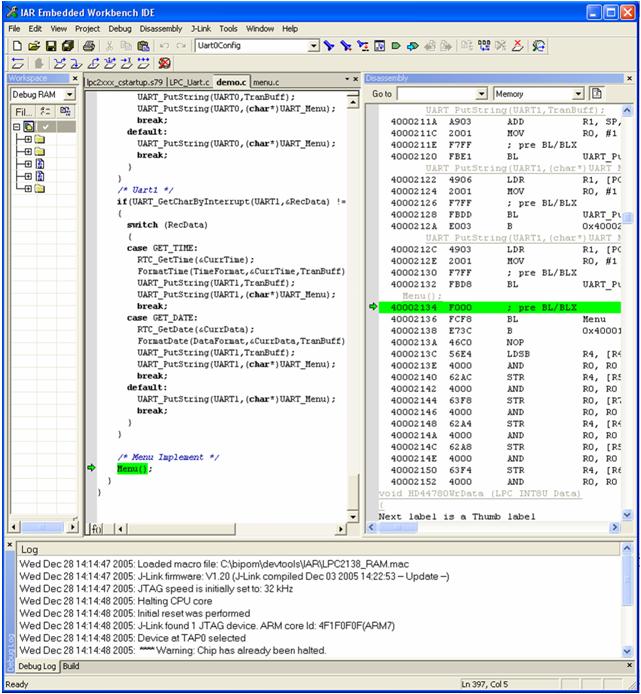641x694 pixels.
Task: Close the Disassembly panel
Action: 629,78
